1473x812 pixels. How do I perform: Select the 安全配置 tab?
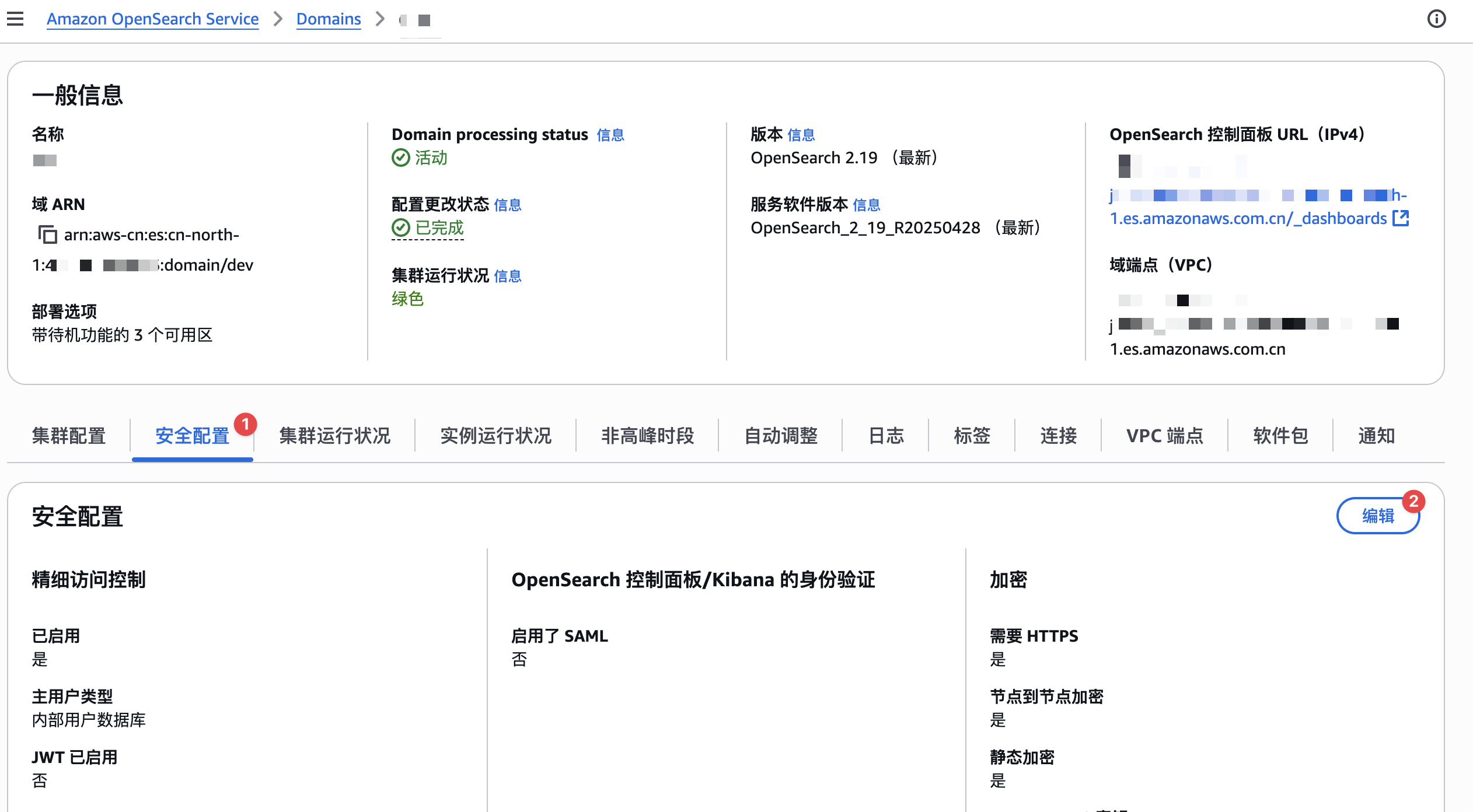192,436
